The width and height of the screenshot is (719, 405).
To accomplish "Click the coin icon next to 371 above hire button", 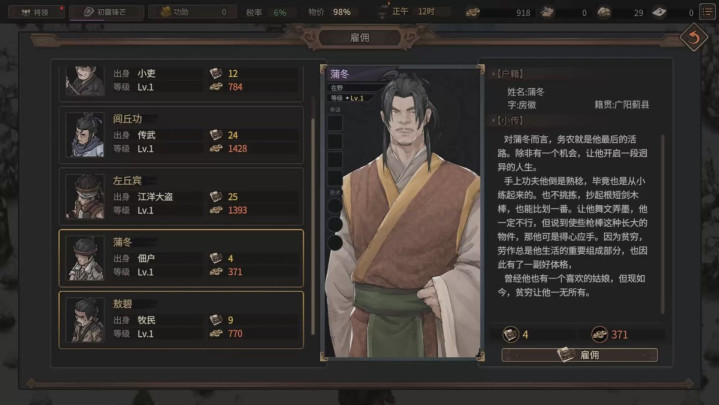I will point(600,334).
